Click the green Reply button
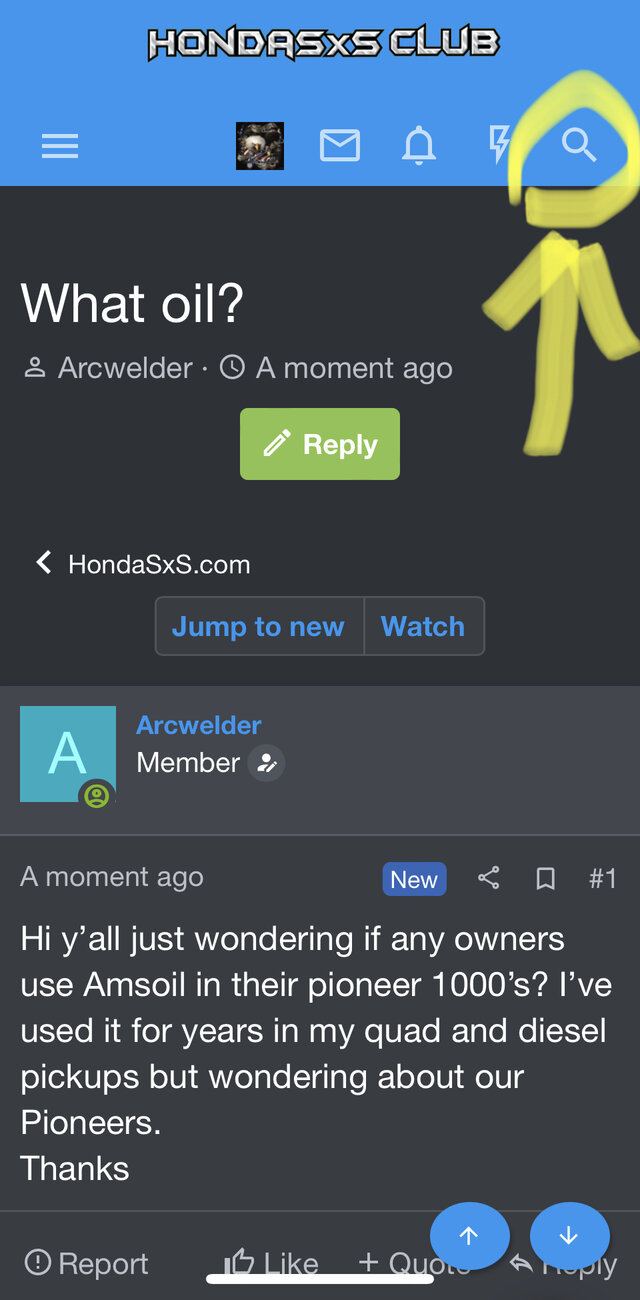 point(320,444)
